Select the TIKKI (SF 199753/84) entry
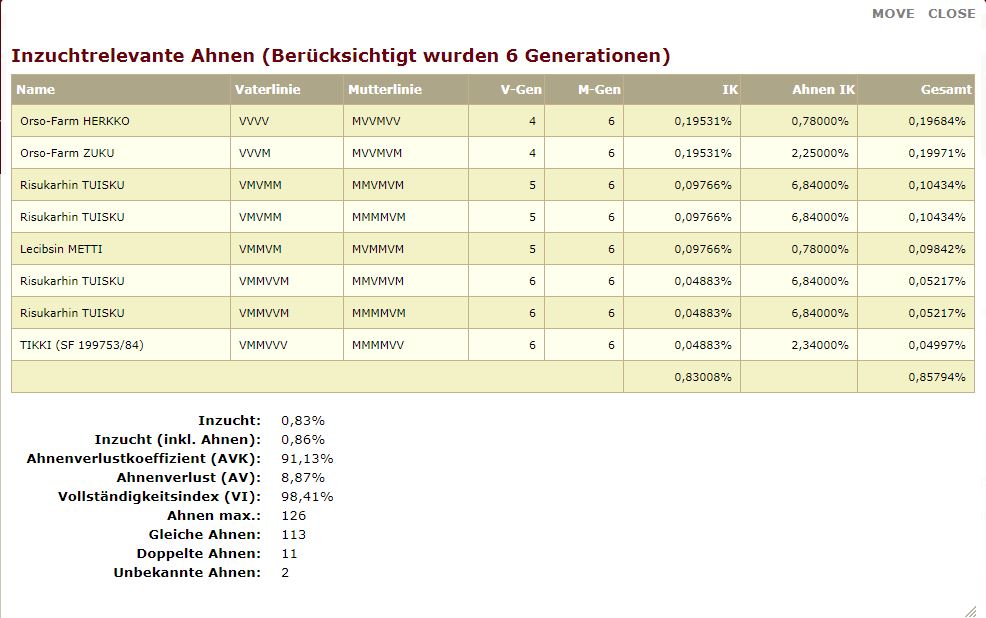The width and height of the screenshot is (986, 618). (82, 345)
